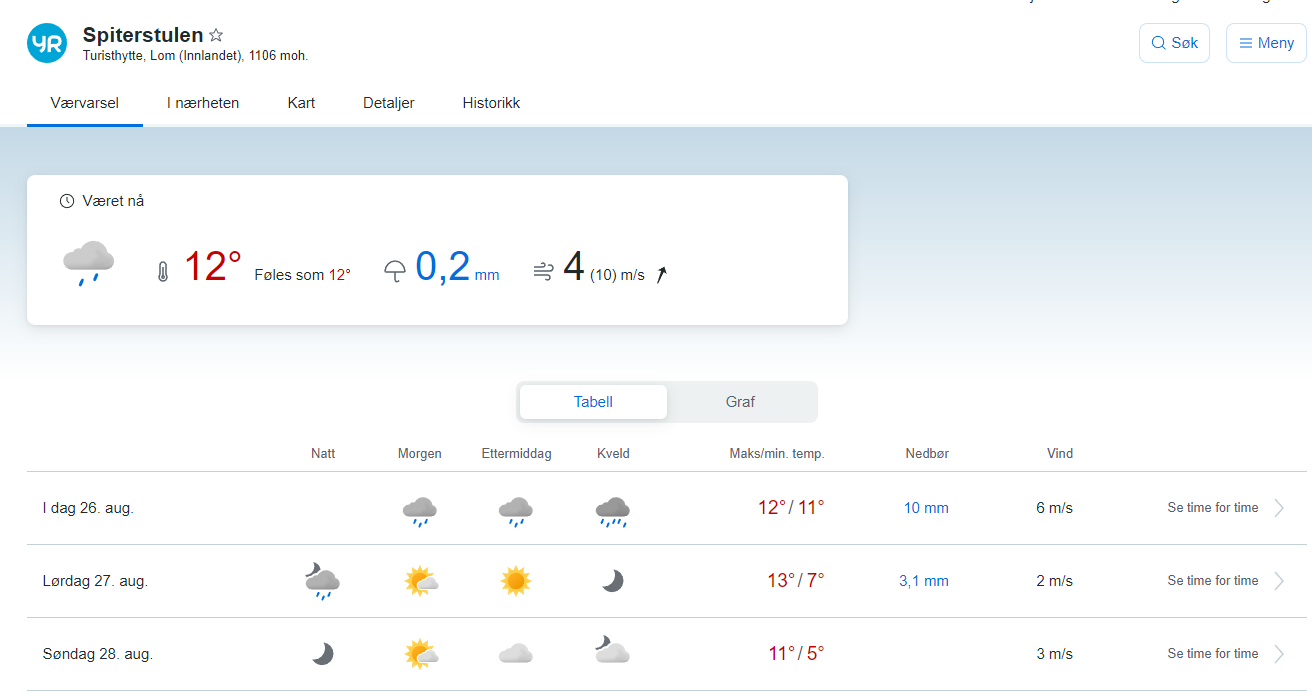The width and height of the screenshot is (1312, 697).
Task: Open the Detaljer tab
Action: coord(389,103)
